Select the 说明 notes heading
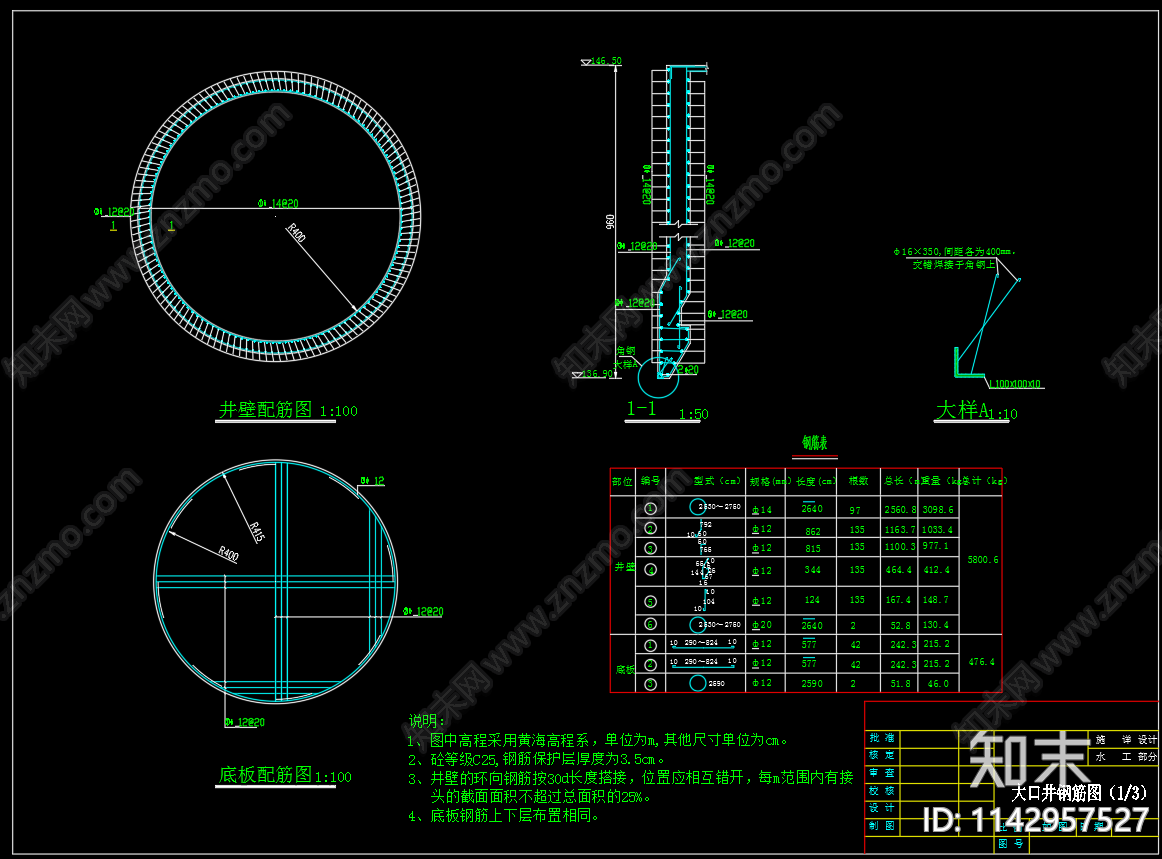 (x=427, y=721)
